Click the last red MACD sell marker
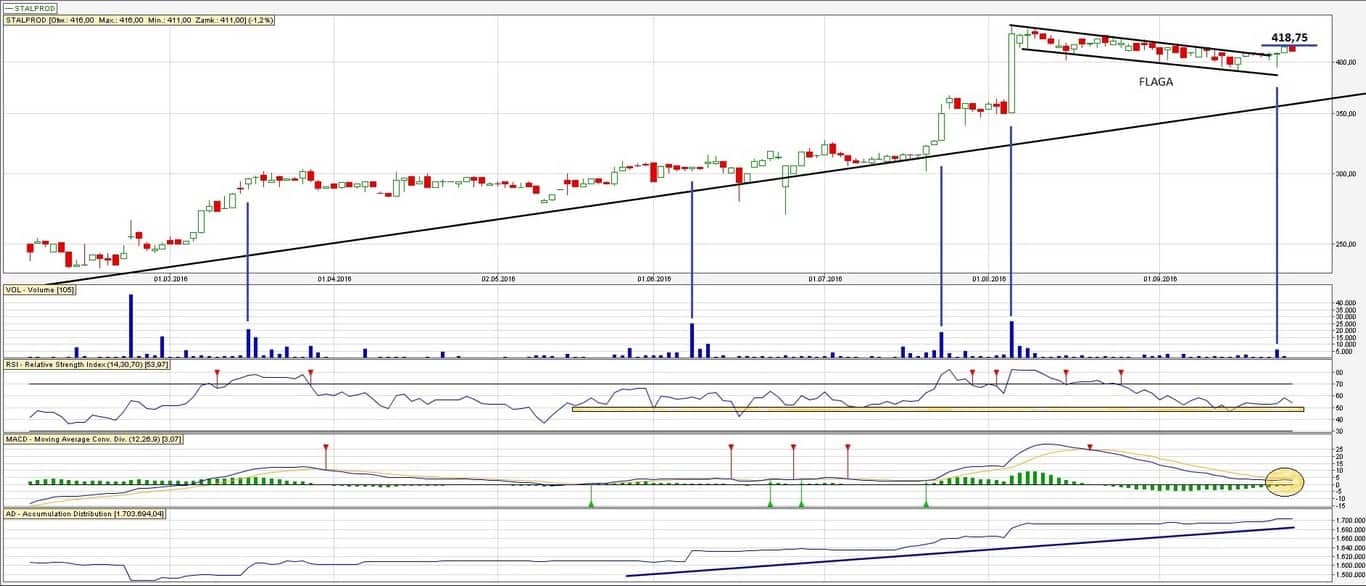Image resolution: width=1366 pixels, height=586 pixels. pos(1090,447)
